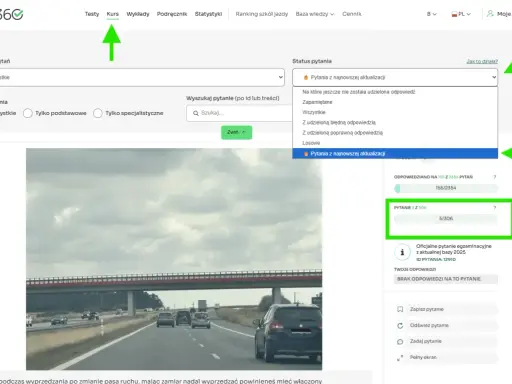Click the Szukaj search field

tap(239, 113)
